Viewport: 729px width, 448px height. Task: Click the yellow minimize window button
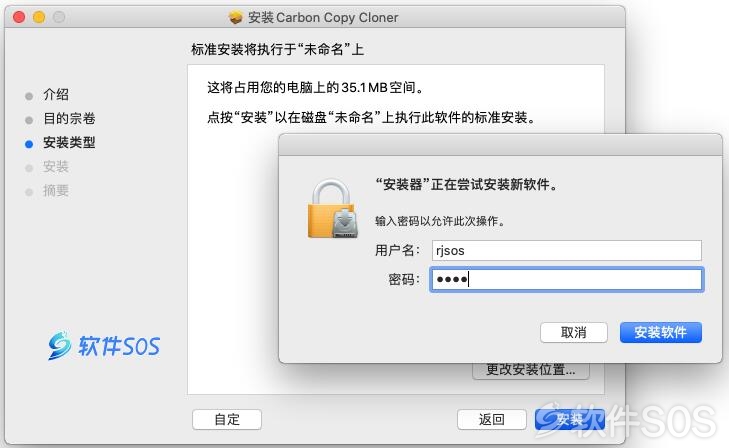[39, 17]
